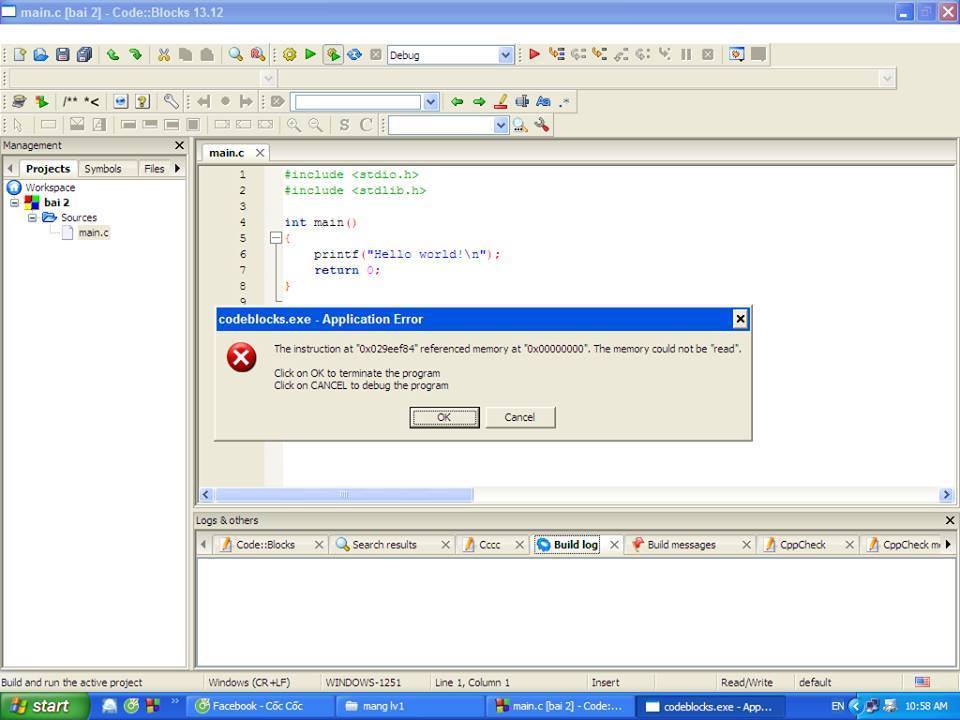Viewport: 960px width, 720px height.
Task: Switch to the Files tab
Action: [154, 168]
